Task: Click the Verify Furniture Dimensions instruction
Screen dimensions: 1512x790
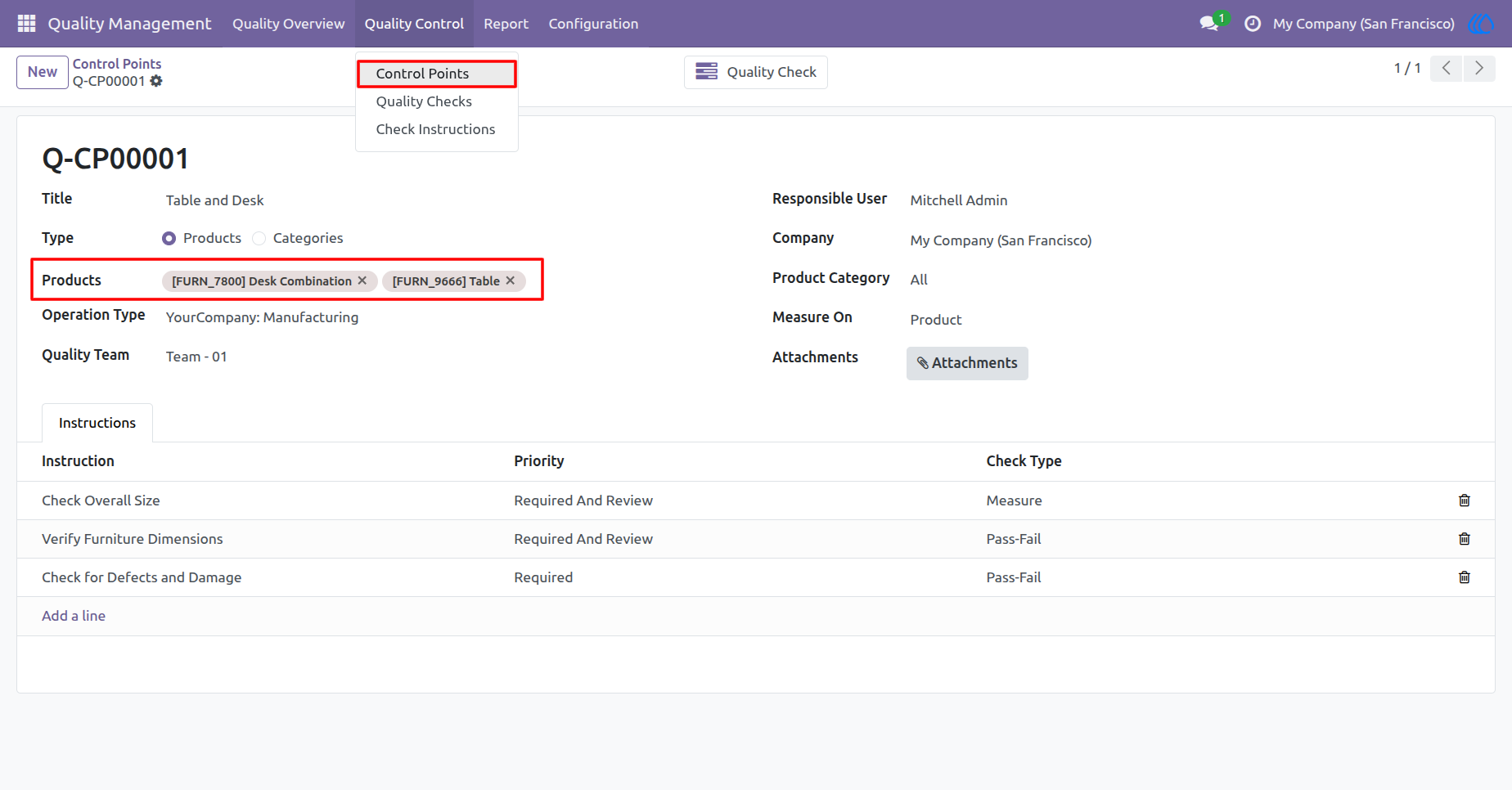Action: [133, 539]
